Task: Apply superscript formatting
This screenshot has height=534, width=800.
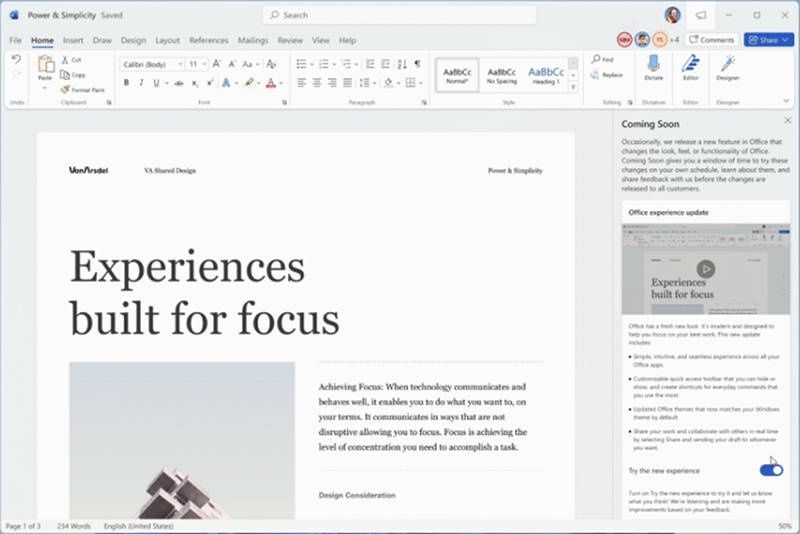Action: click(210, 83)
